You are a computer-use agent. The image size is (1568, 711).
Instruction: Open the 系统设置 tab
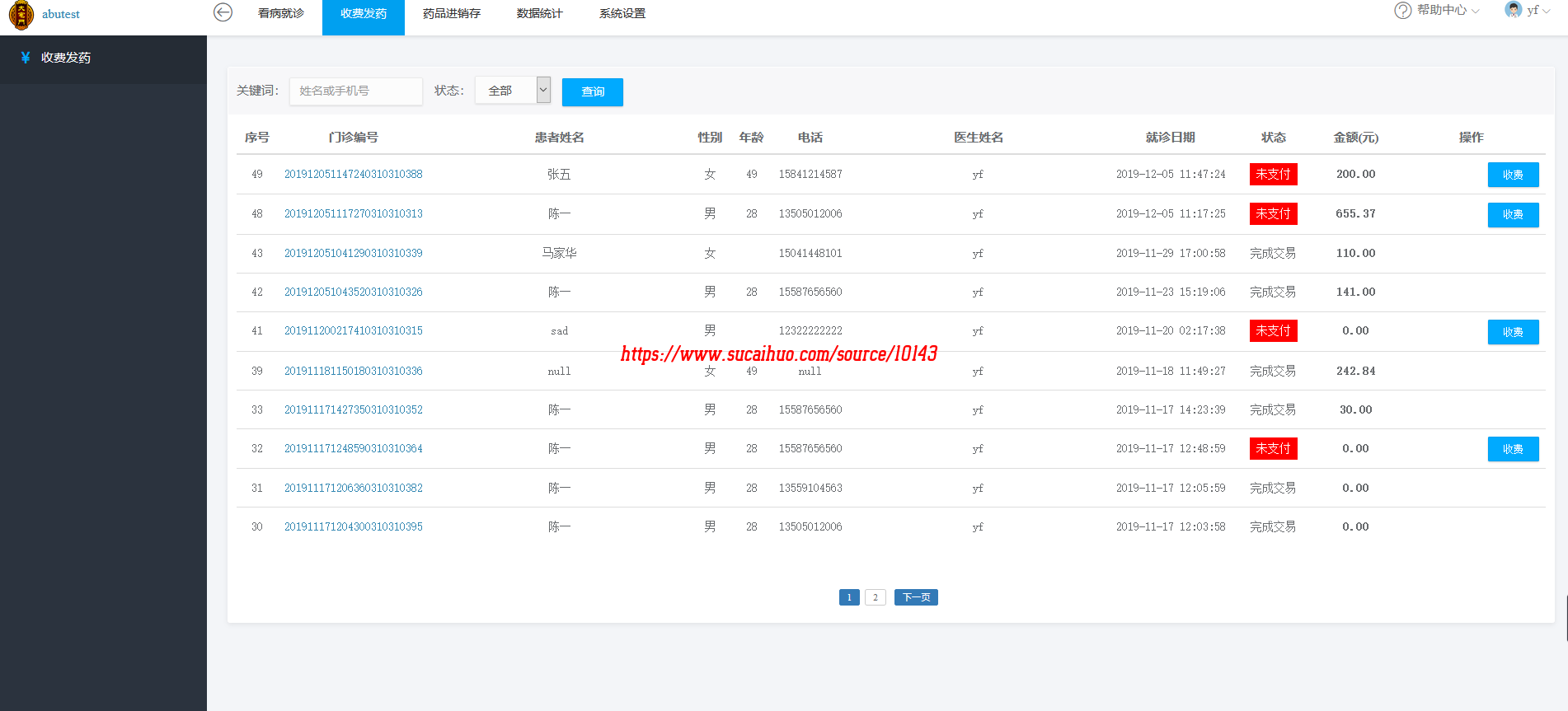tap(622, 14)
